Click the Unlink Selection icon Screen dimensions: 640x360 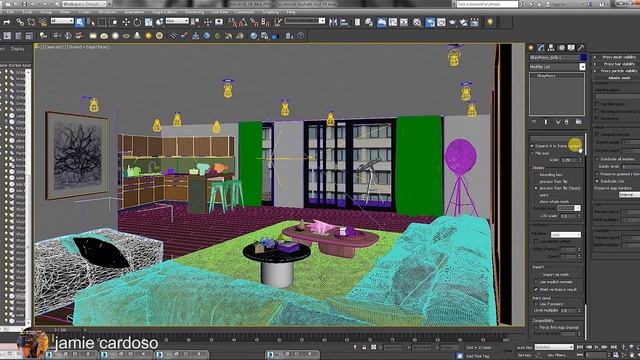point(31,22)
